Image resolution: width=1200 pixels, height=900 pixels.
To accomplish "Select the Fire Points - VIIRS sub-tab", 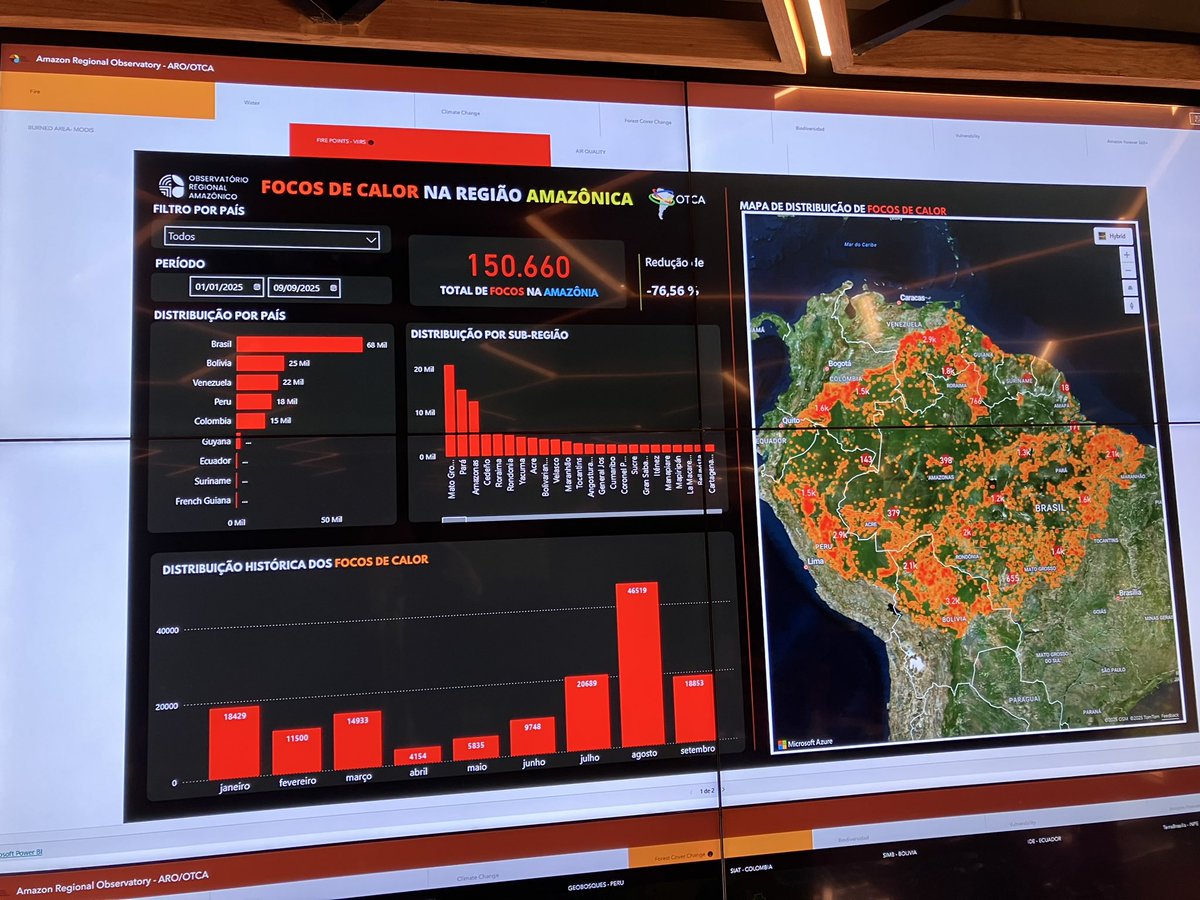I will point(420,145).
